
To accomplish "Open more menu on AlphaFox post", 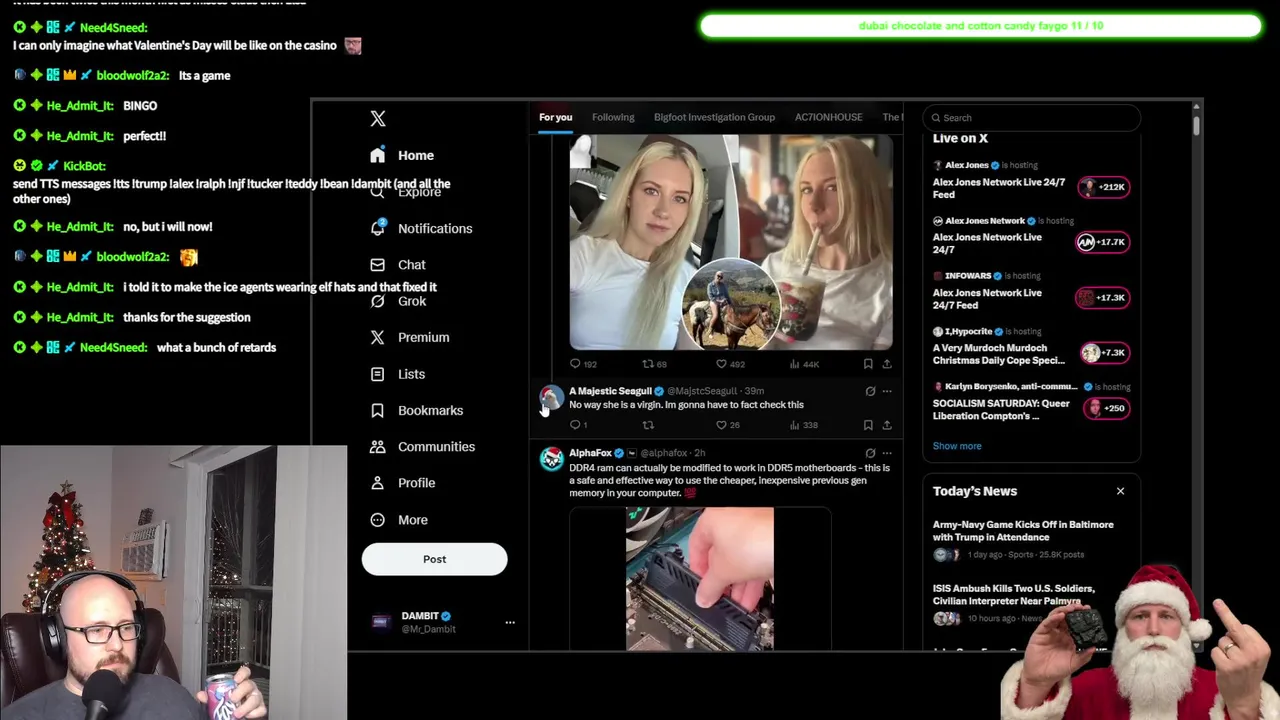I will click(x=887, y=453).
